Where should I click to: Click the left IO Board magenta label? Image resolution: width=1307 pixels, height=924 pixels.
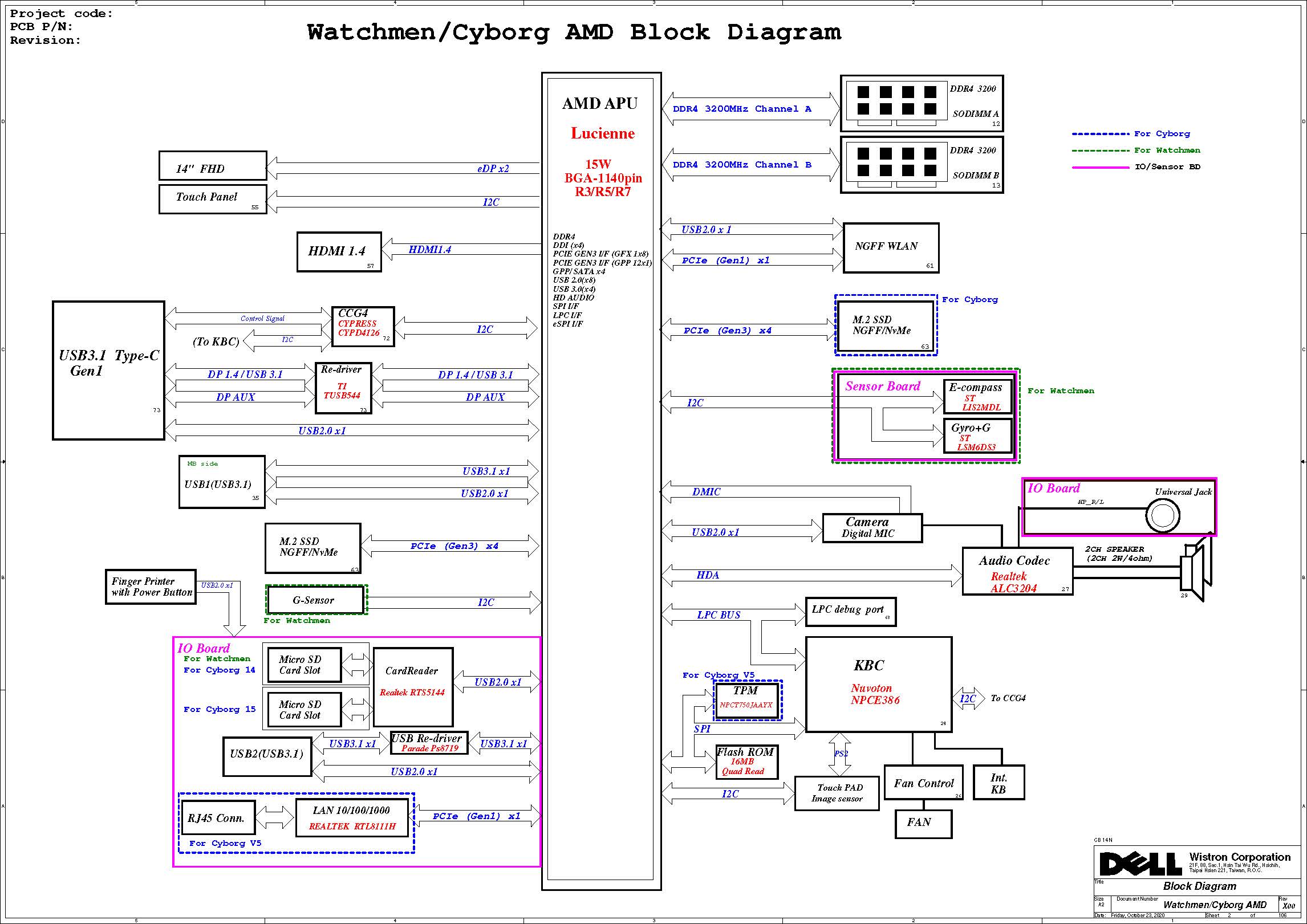coord(204,648)
